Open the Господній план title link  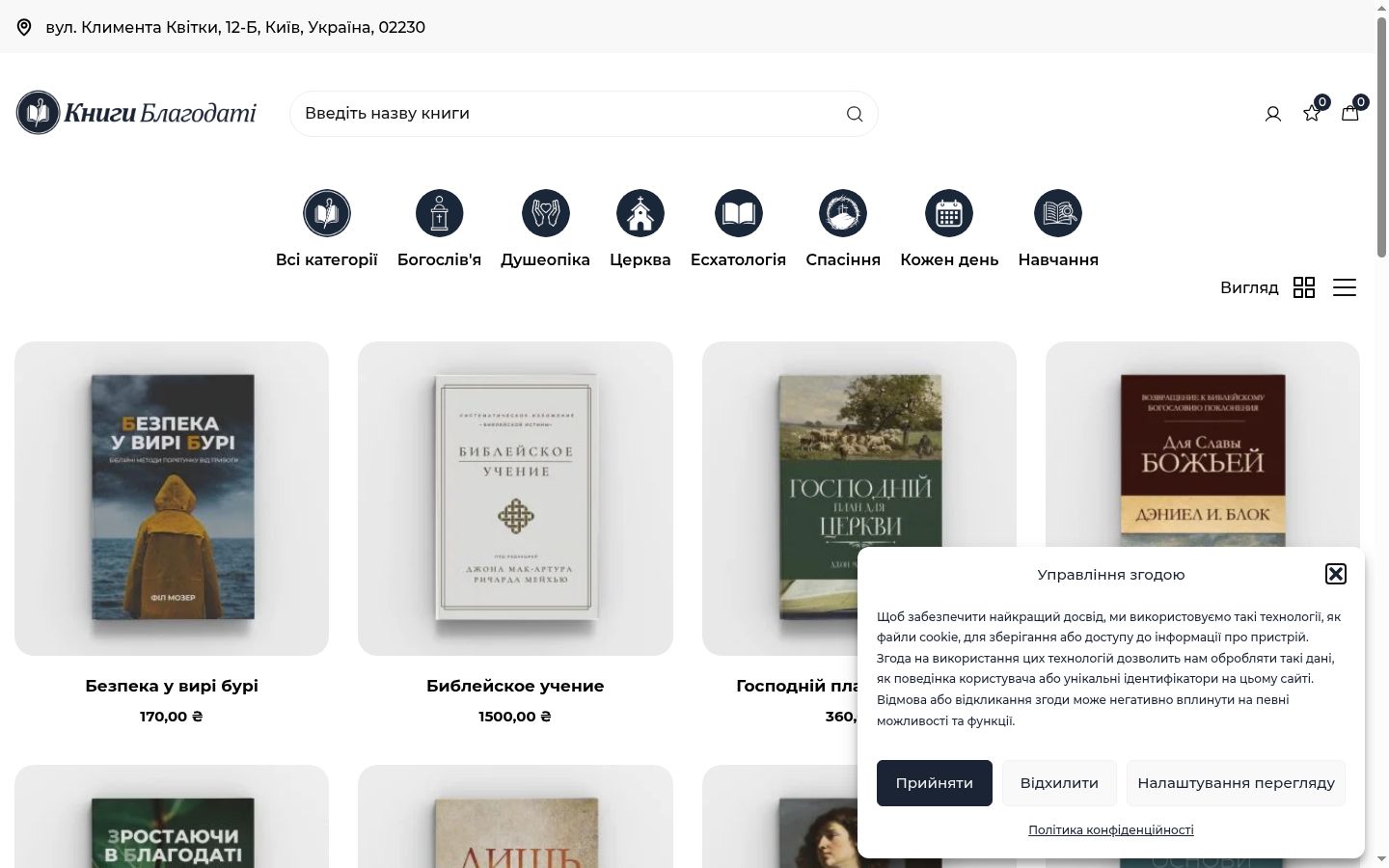click(797, 686)
